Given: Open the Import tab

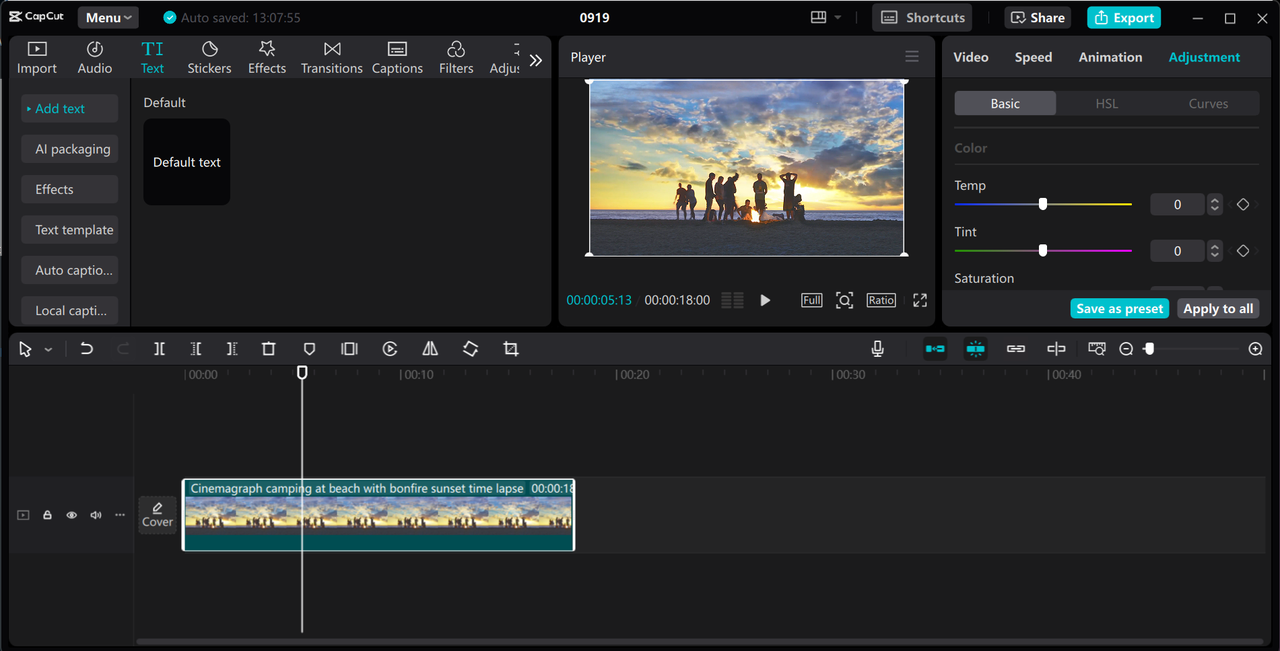Looking at the screenshot, I should [x=37, y=58].
